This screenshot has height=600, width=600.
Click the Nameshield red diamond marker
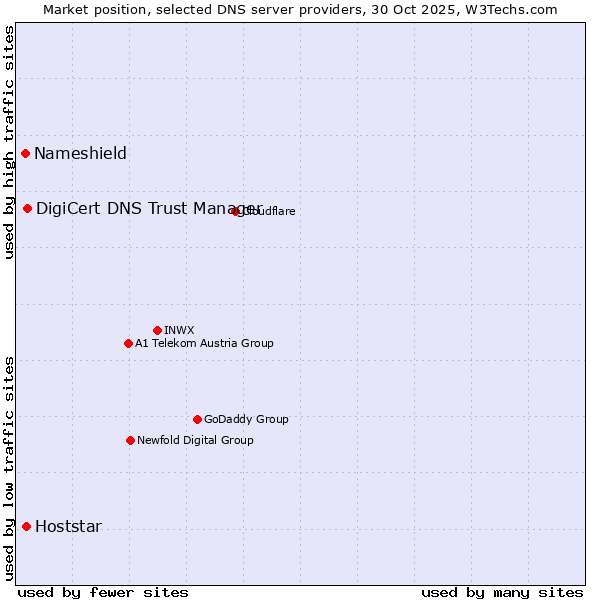[x=25, y=153]
